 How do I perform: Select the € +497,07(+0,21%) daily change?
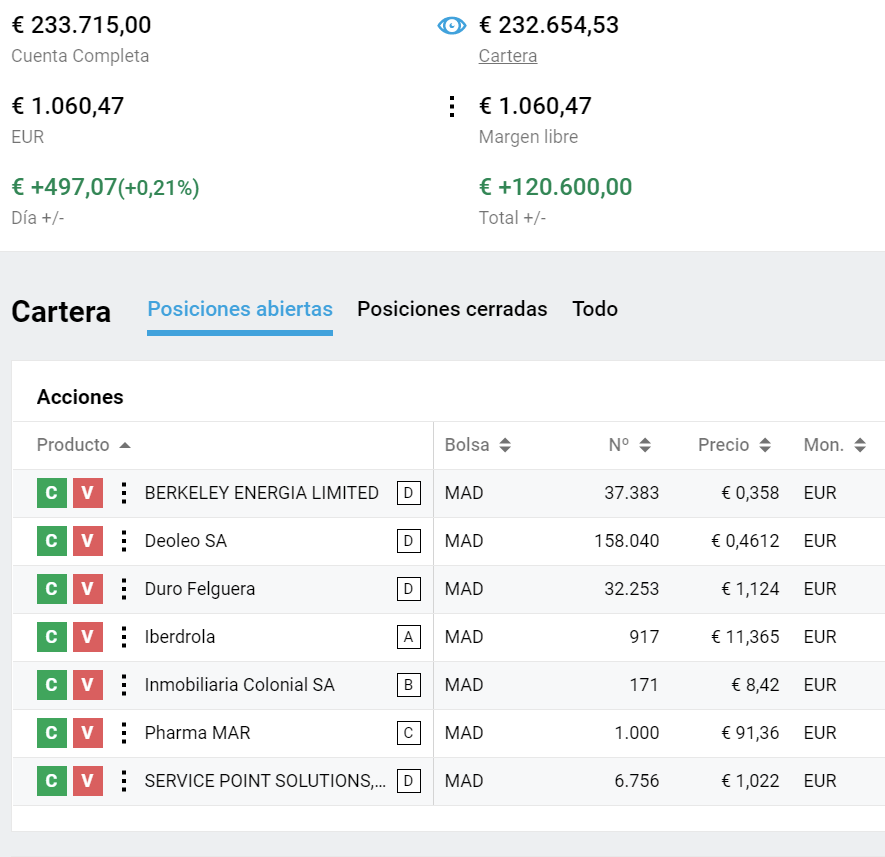pos(106,187)
